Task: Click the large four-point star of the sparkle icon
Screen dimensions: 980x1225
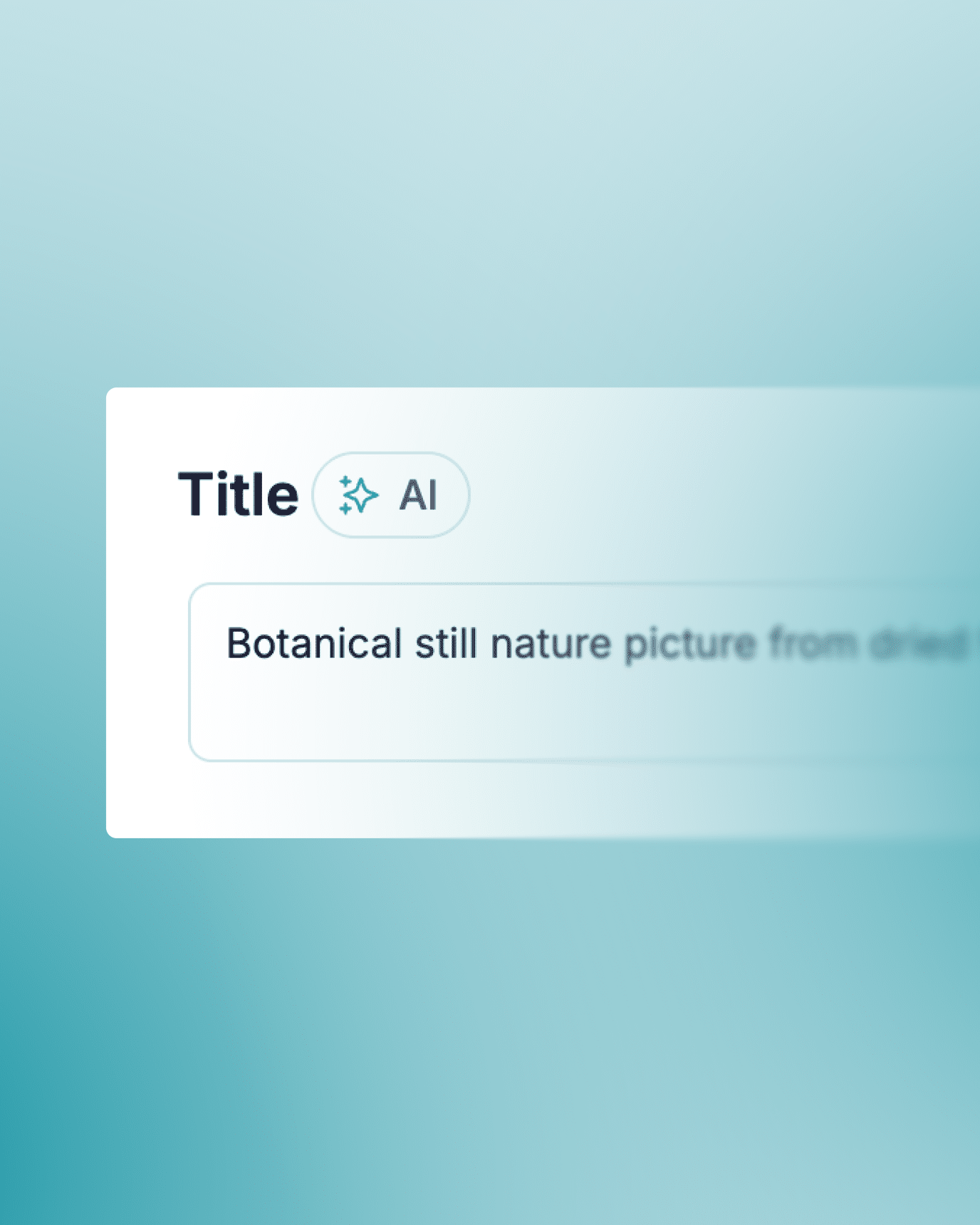Action: tap(363, 495)
